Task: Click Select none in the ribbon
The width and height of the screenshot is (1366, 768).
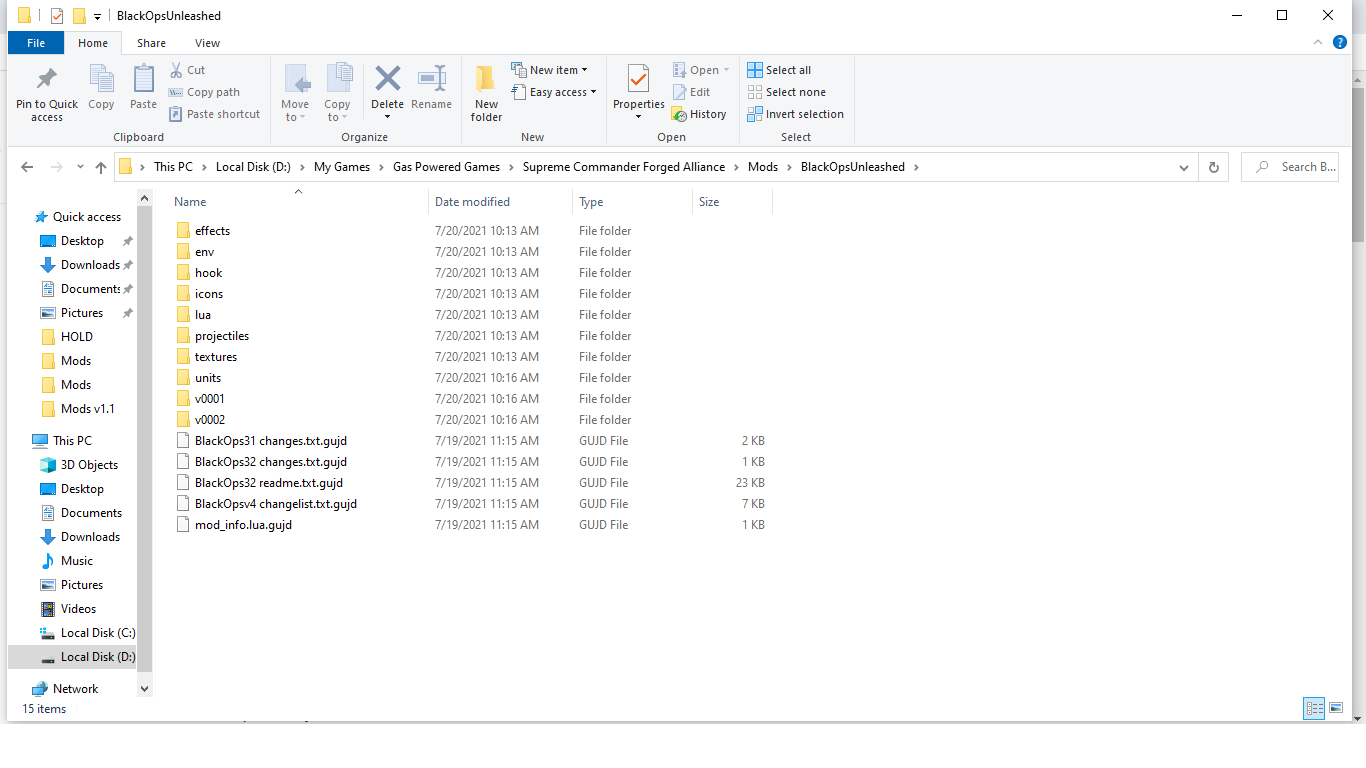Action: 786,92
